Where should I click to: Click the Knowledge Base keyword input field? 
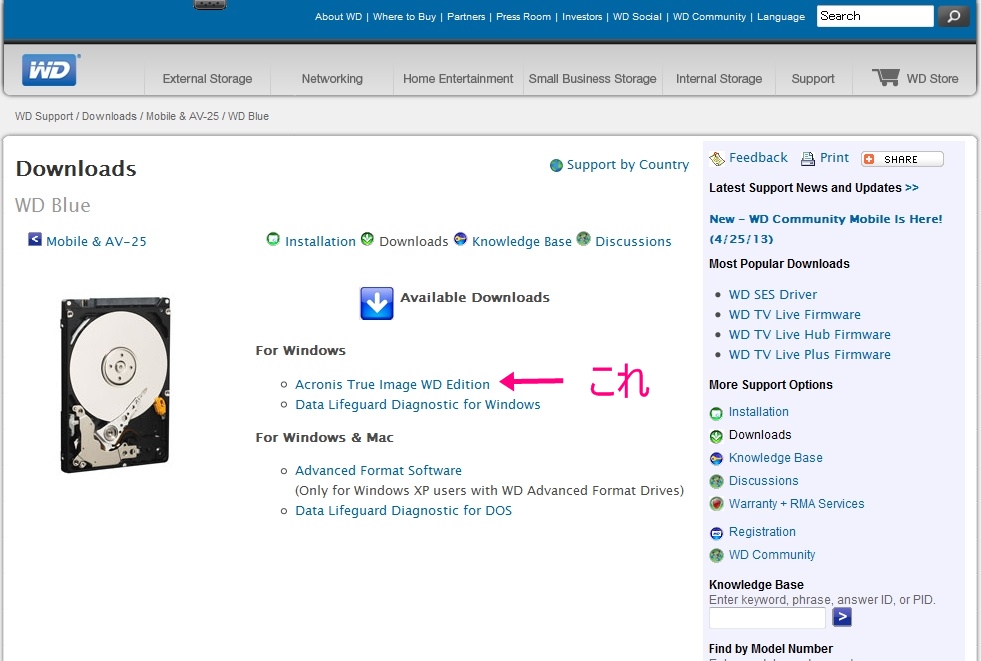pos(767,618)
